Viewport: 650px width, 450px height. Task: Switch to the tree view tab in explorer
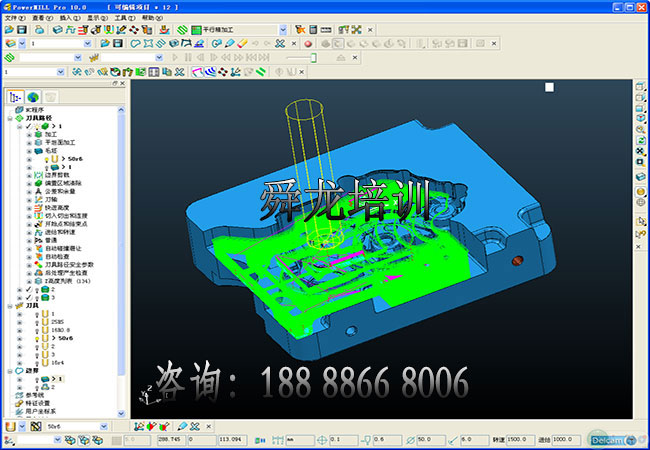click(15, 97)
